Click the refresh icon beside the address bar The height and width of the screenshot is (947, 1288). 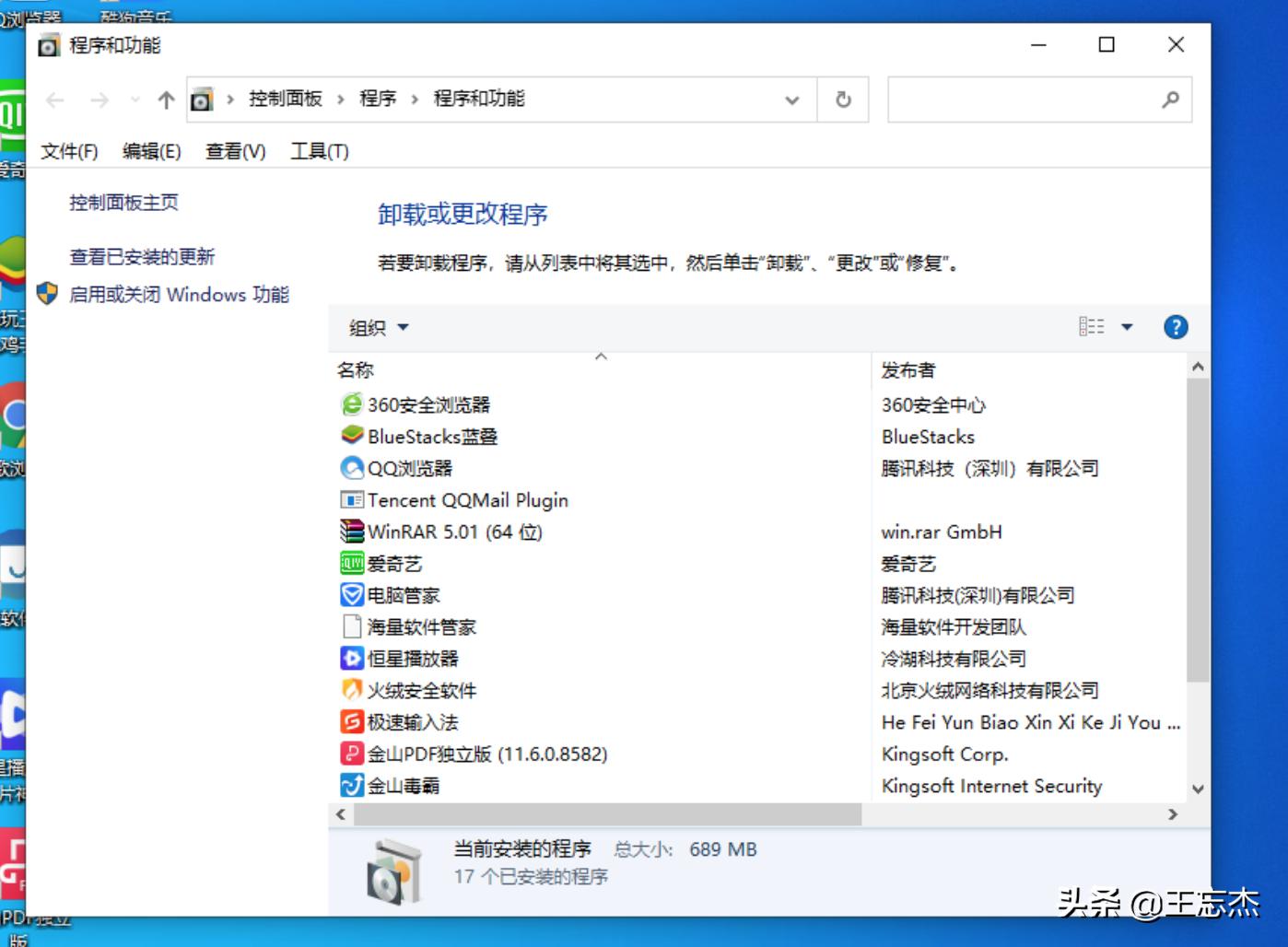coord(843,99)
